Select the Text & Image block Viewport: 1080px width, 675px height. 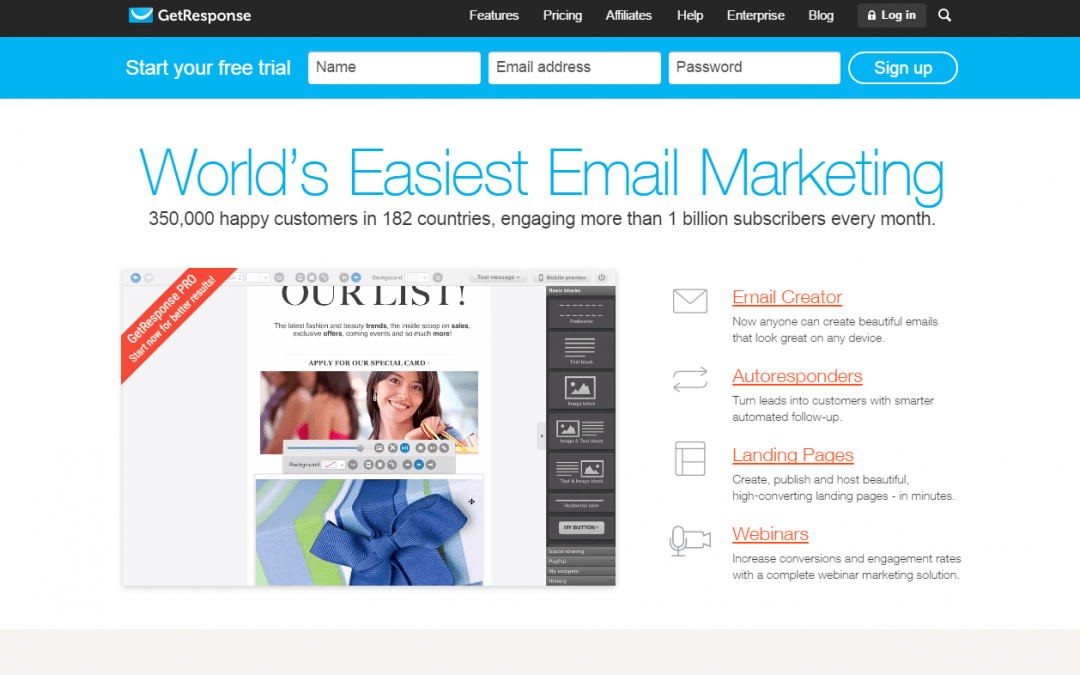tap(581, 471)
